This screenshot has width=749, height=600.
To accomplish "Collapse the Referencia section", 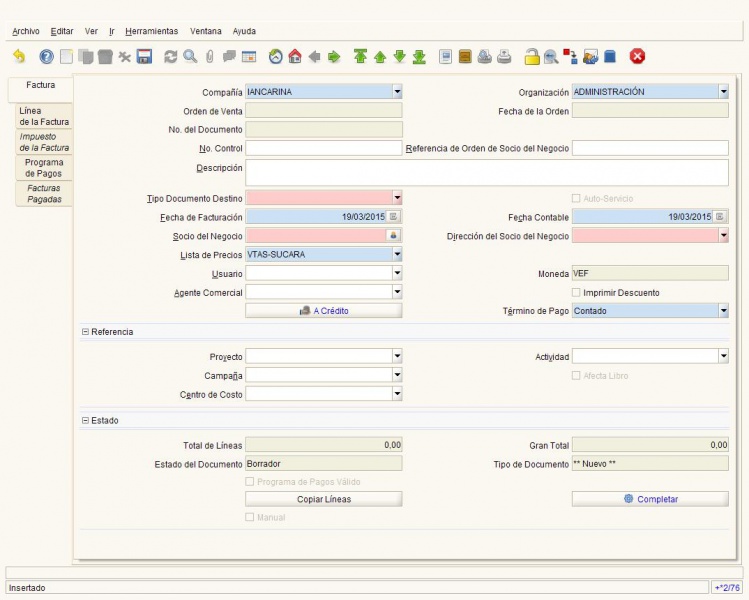I will (x=86, y=332).
